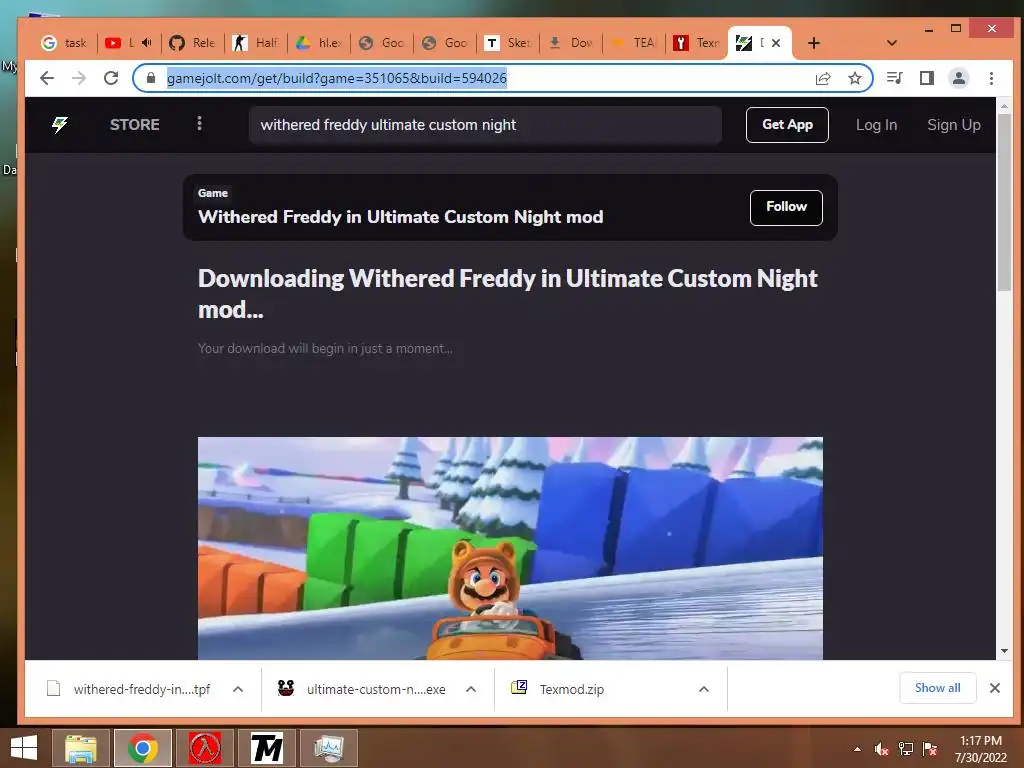The image size is (1024, 768).
Task: Click the scrollbar down arrow
Action: (x=1004, y=651)
